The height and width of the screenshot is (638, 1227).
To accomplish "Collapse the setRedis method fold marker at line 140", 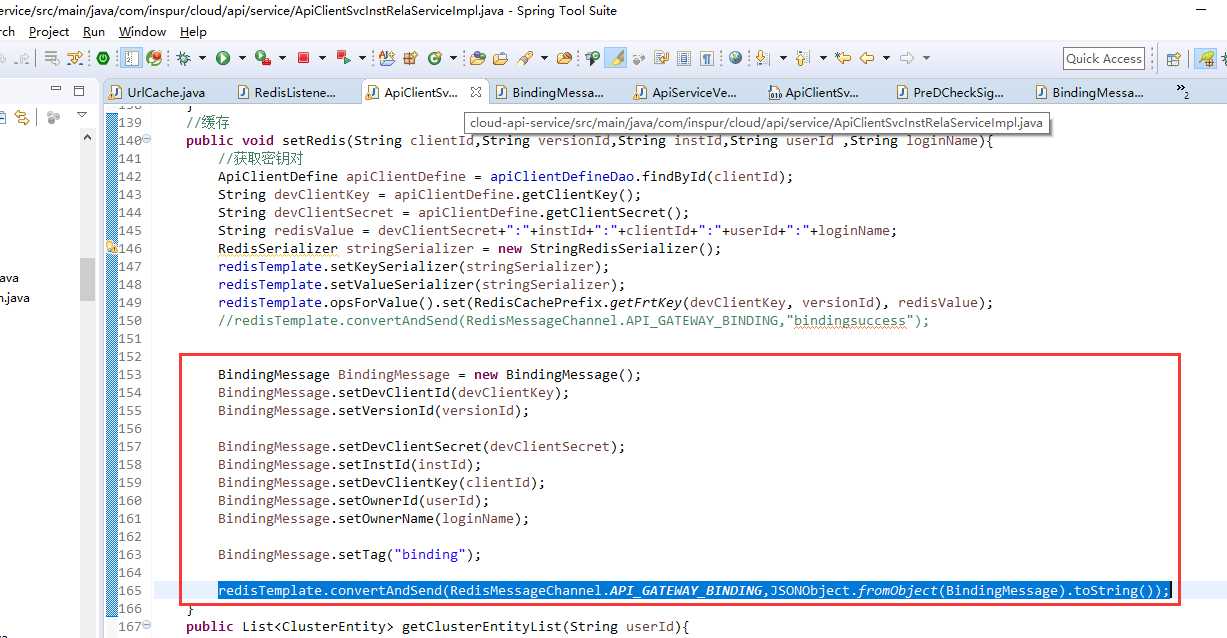I will click(147, 140).
